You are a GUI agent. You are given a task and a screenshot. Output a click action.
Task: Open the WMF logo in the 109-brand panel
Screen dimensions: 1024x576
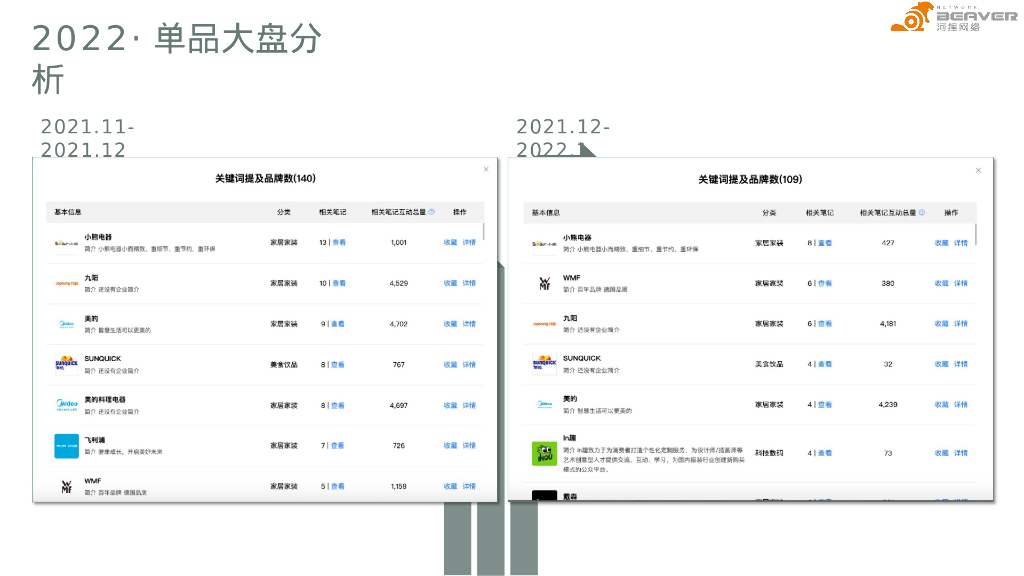pyautogui.click(x=545, y=283)
